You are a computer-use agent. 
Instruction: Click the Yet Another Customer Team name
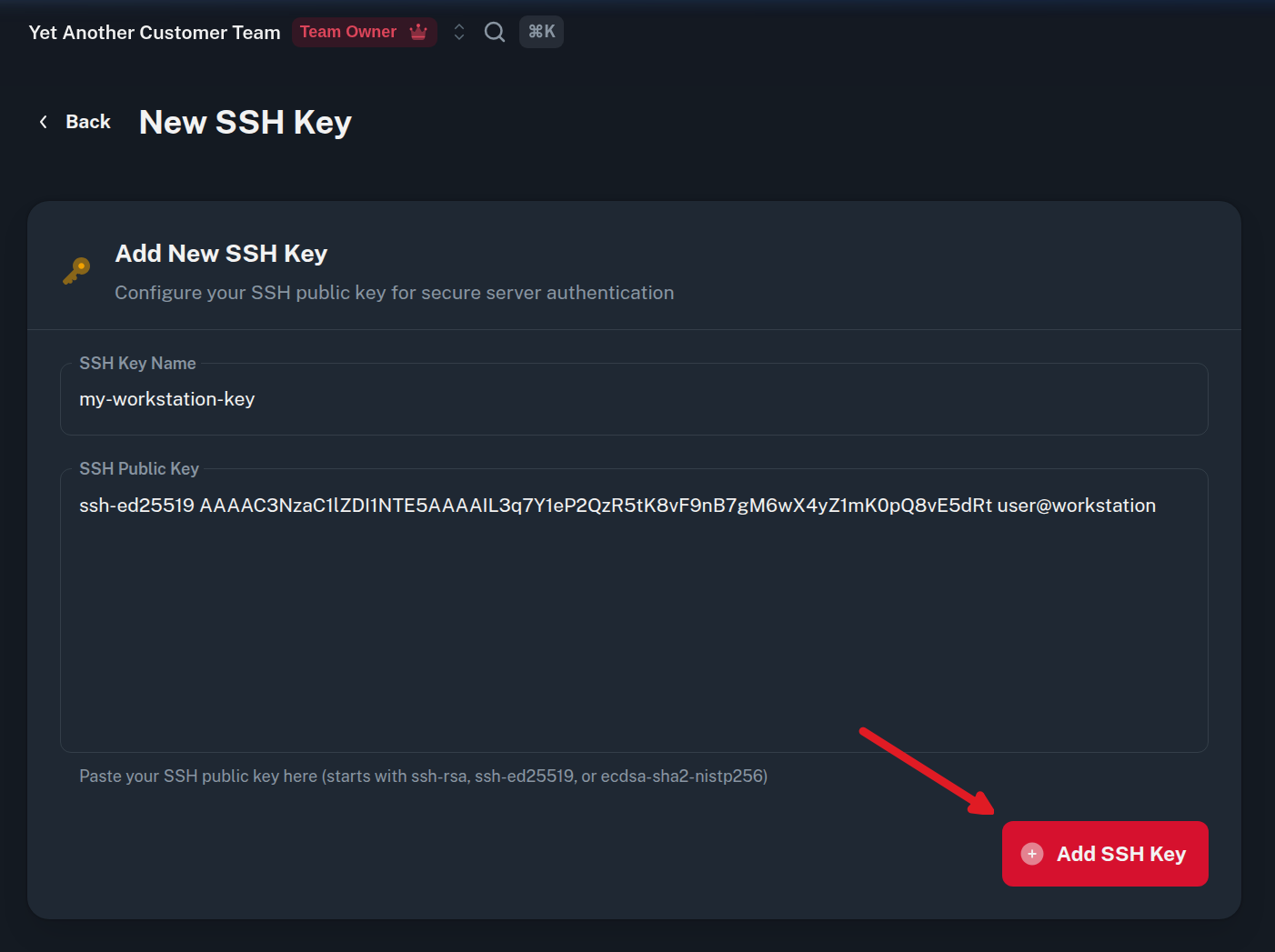155,33
